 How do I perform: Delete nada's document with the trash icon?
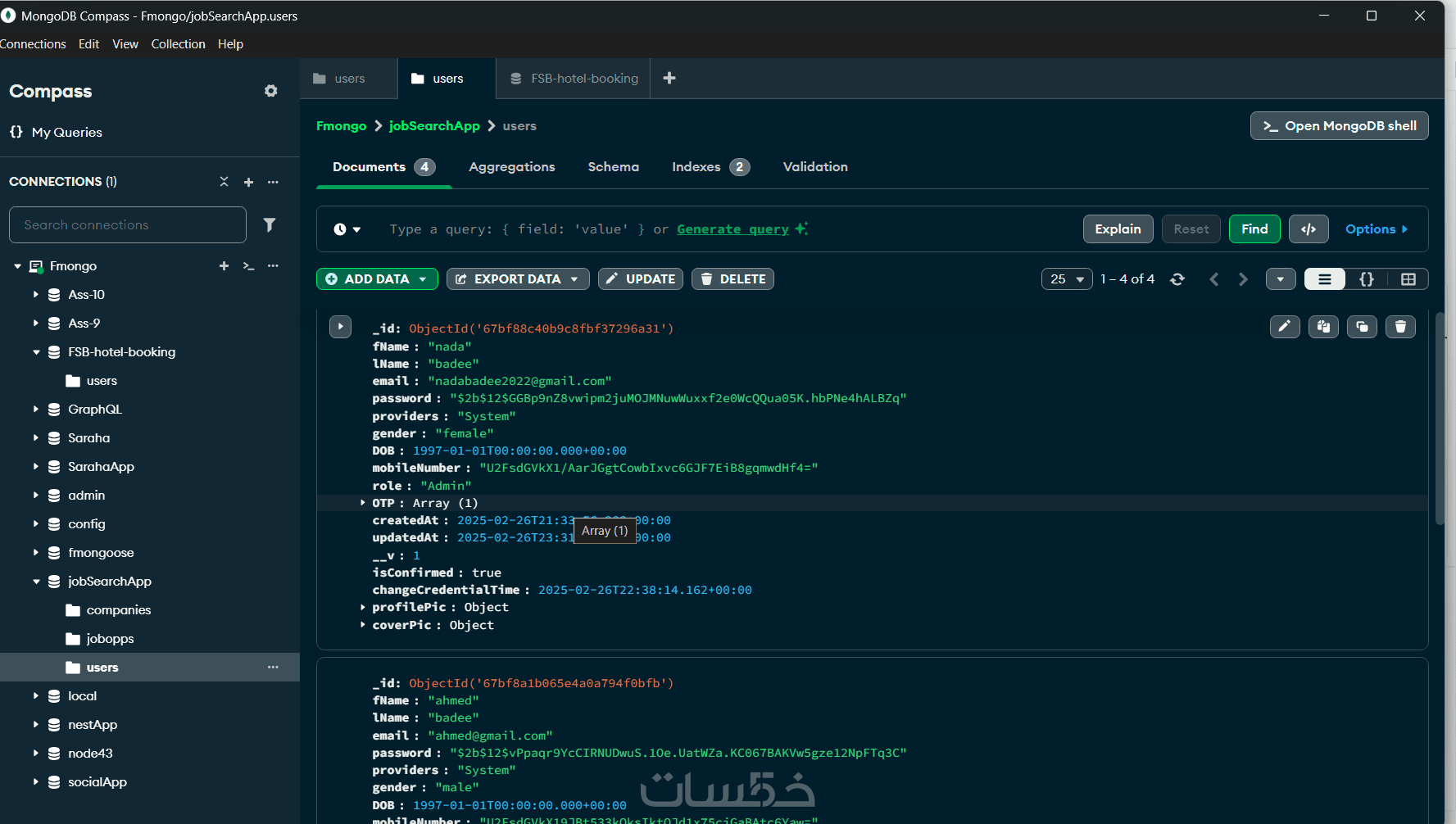[1400, 327]
